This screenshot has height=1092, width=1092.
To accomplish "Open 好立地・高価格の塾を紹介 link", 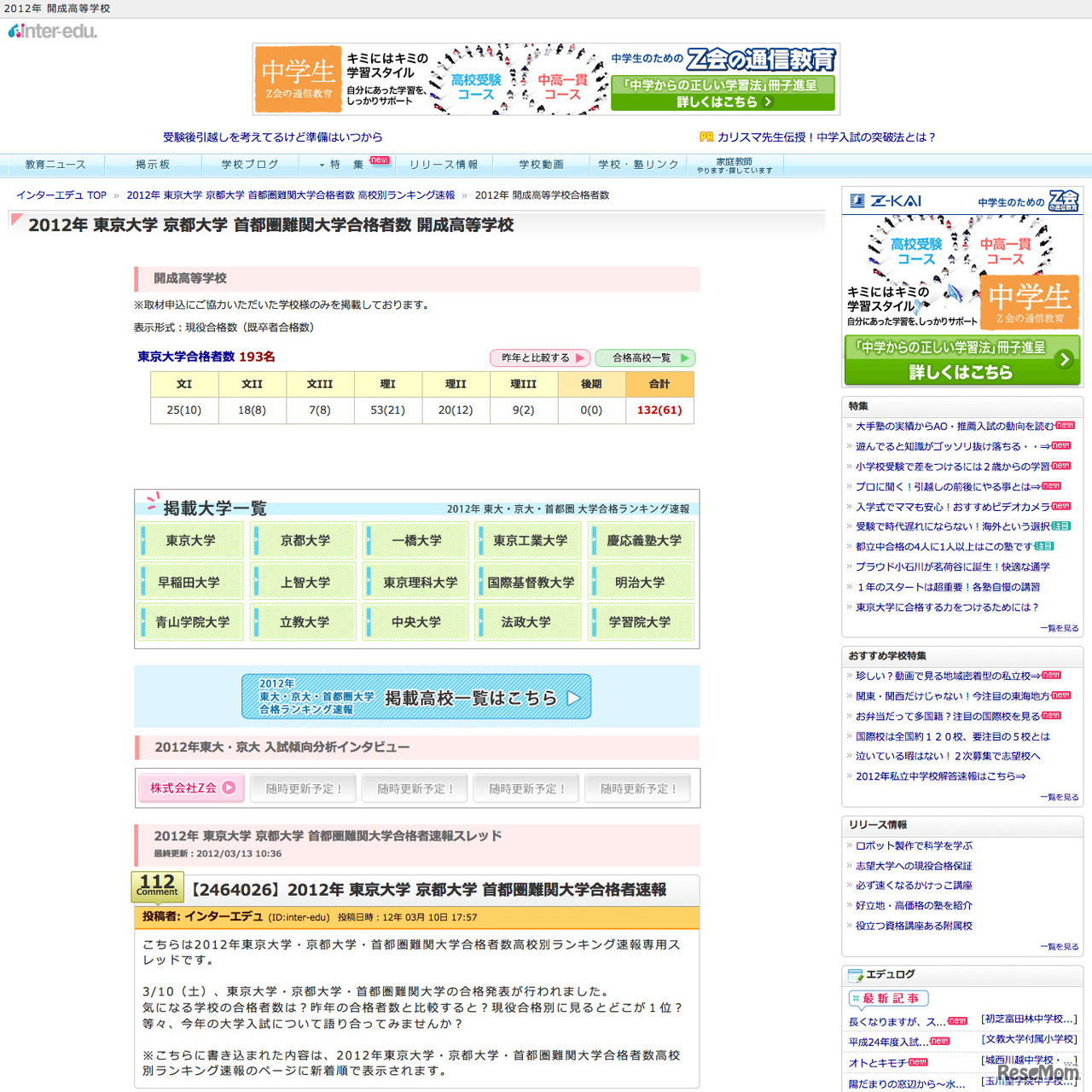I will click(914, 905).
